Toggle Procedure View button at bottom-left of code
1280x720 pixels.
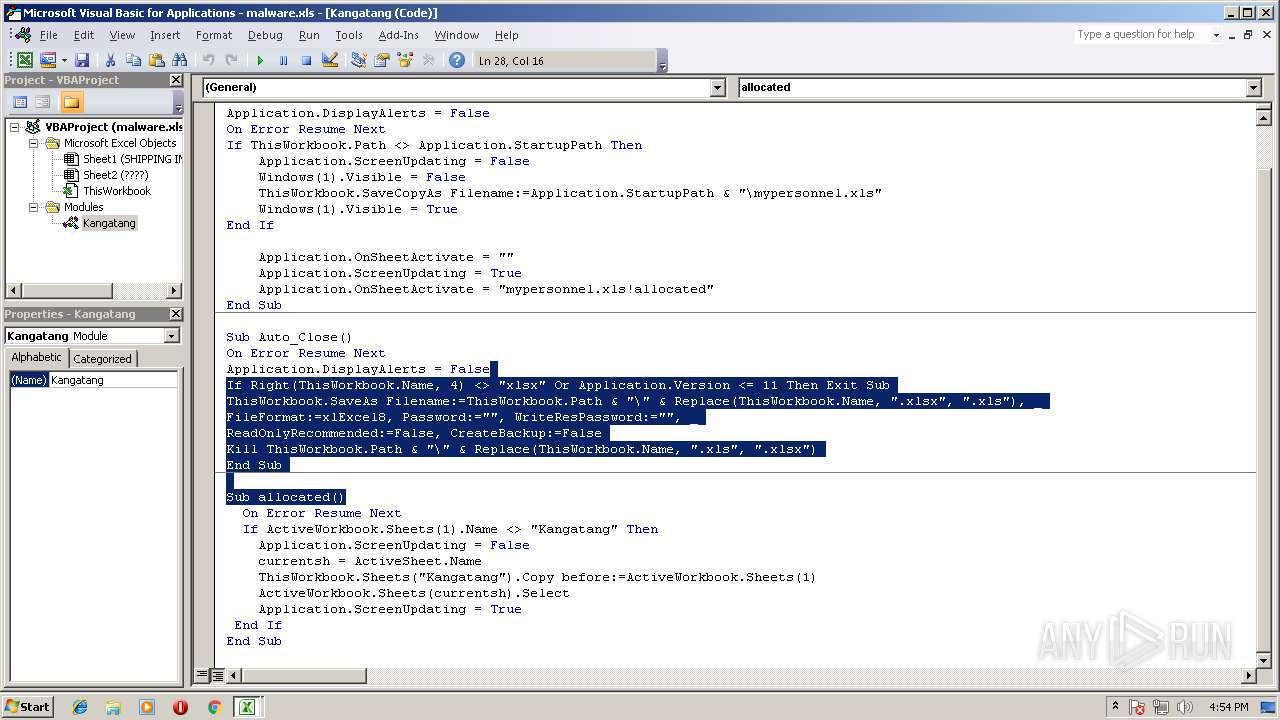(202, 676)
